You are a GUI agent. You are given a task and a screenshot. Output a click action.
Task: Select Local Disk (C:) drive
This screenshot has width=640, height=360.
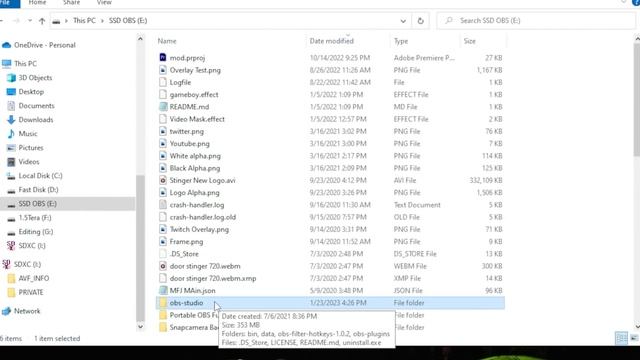click(x=40, y=176)
